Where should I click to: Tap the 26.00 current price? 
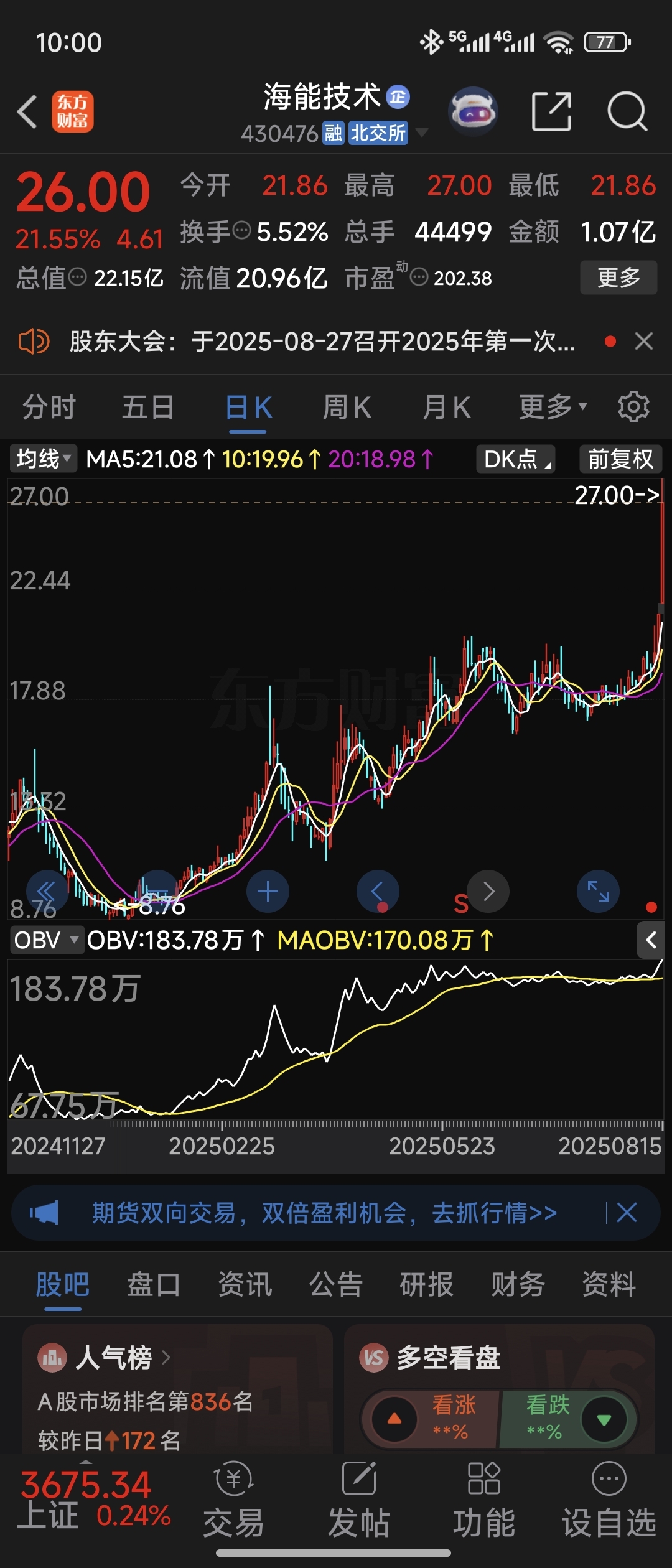point(83,192)
